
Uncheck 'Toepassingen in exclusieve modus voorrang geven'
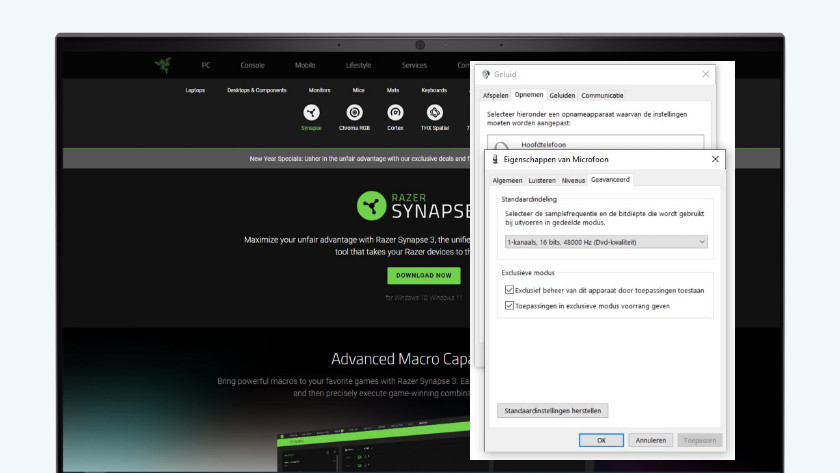[510, 305]
